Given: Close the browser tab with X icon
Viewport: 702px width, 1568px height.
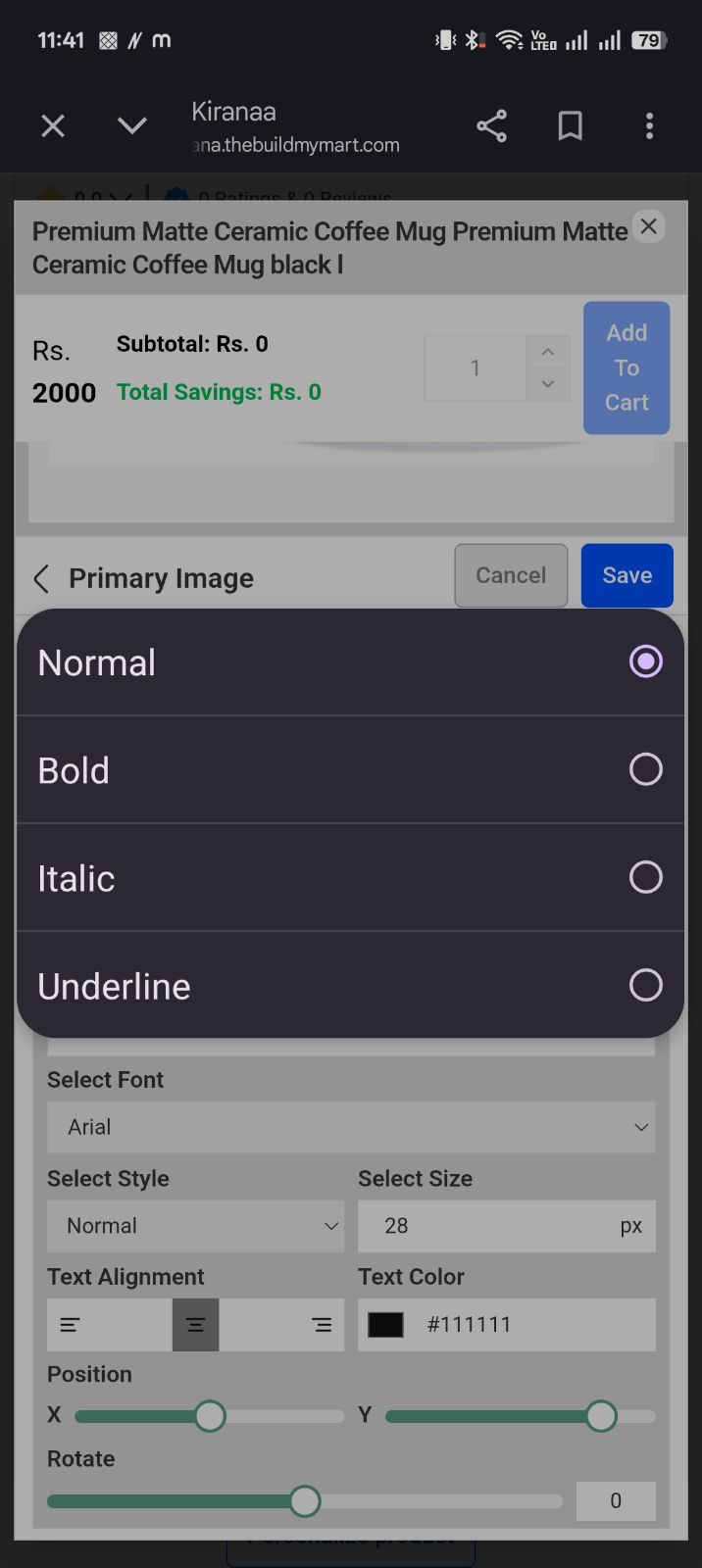Looking at the screenshot, I should pos(53,125).
